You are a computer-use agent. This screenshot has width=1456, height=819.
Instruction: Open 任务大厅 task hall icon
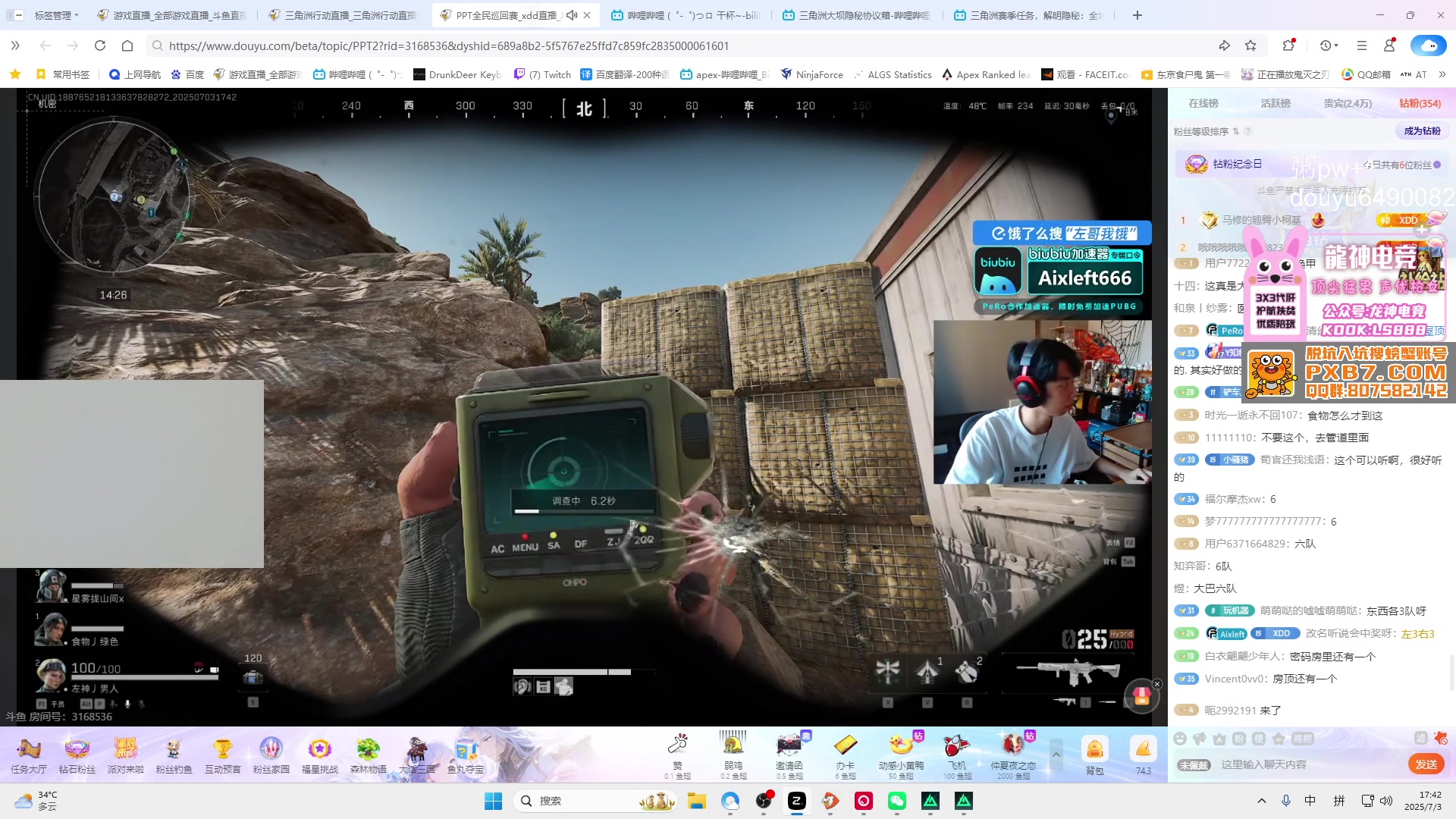point(29,755)
